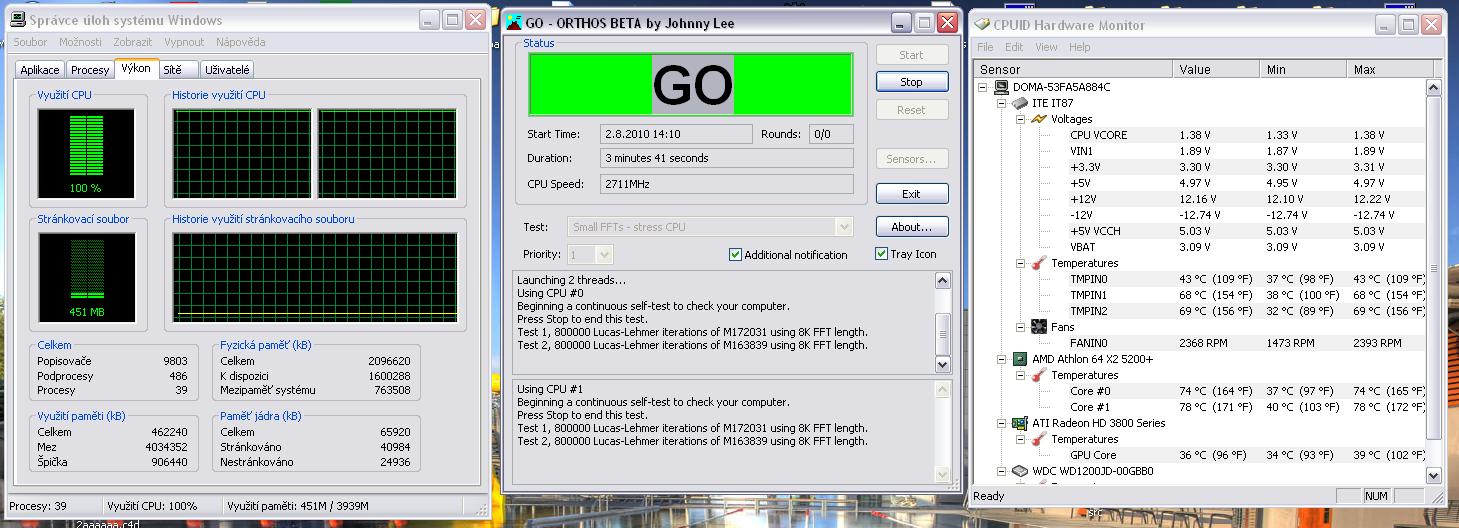Screen dimensions: 1459x528
Task: Open the Nápověda menu
Action: coord(241,42)
